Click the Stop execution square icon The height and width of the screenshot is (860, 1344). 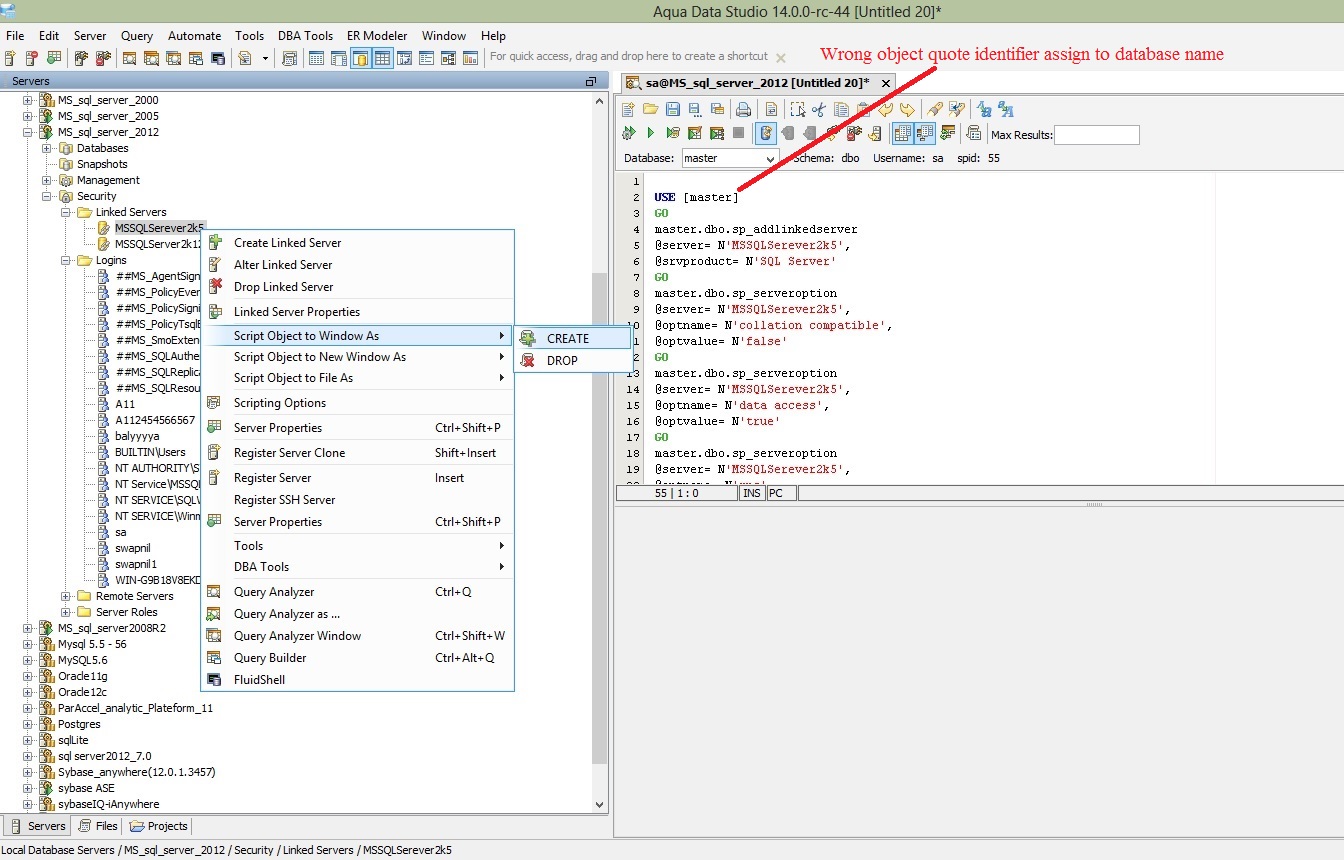[x=739, y=133]
